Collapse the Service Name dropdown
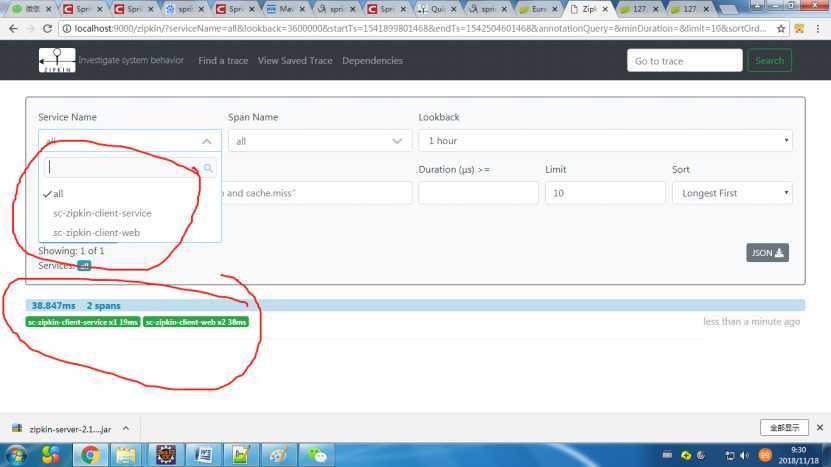The height and width of the screenshot is (467, 831). [x=207, y=141]
